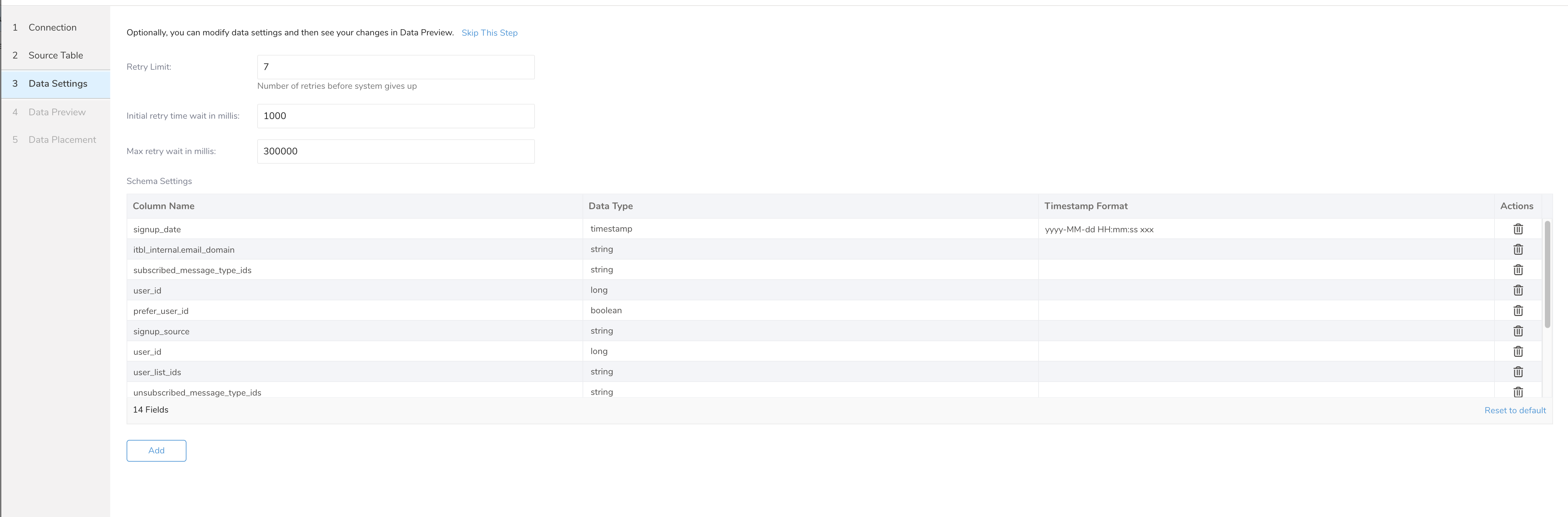This screenshot has height=517, width=1568.
Task: Click the schema table vertical scrollbar
Action: tap(1547, 274)
